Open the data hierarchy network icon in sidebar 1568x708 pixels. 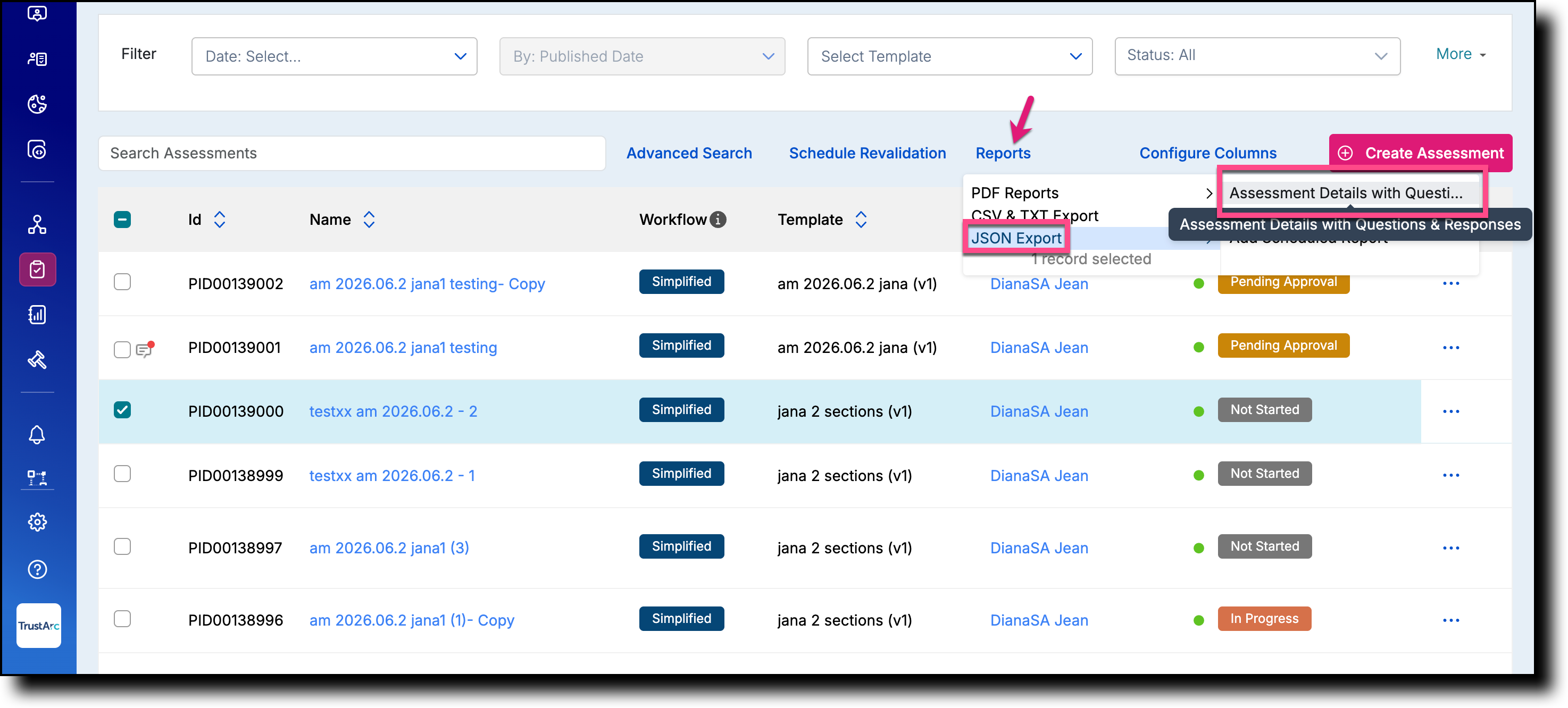(37, 224)
